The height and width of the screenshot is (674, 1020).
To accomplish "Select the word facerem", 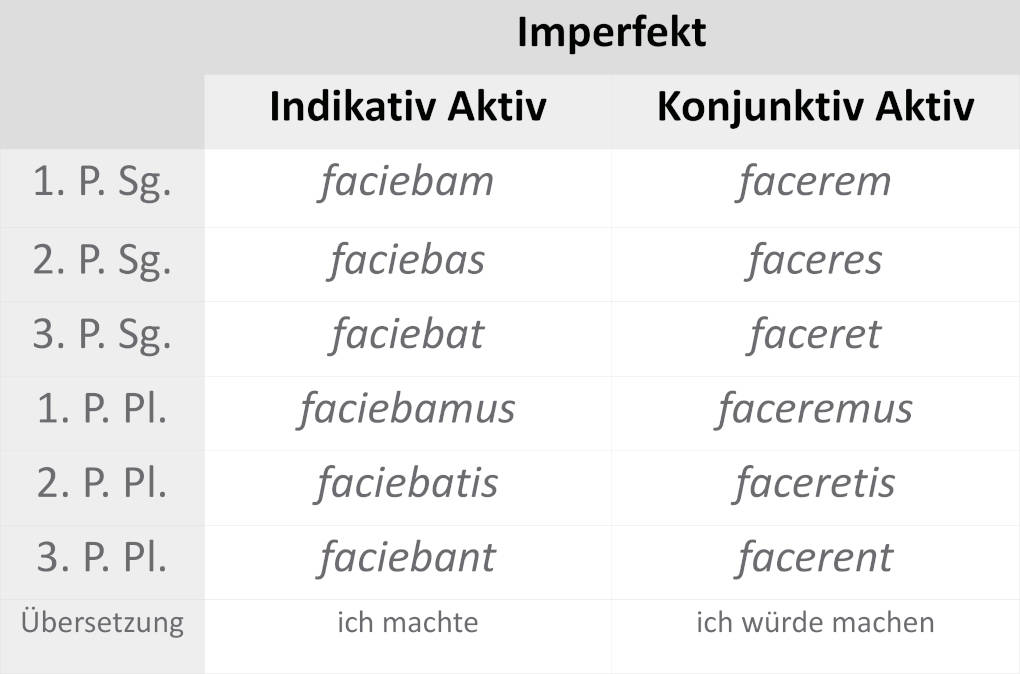I will [815, 182].
